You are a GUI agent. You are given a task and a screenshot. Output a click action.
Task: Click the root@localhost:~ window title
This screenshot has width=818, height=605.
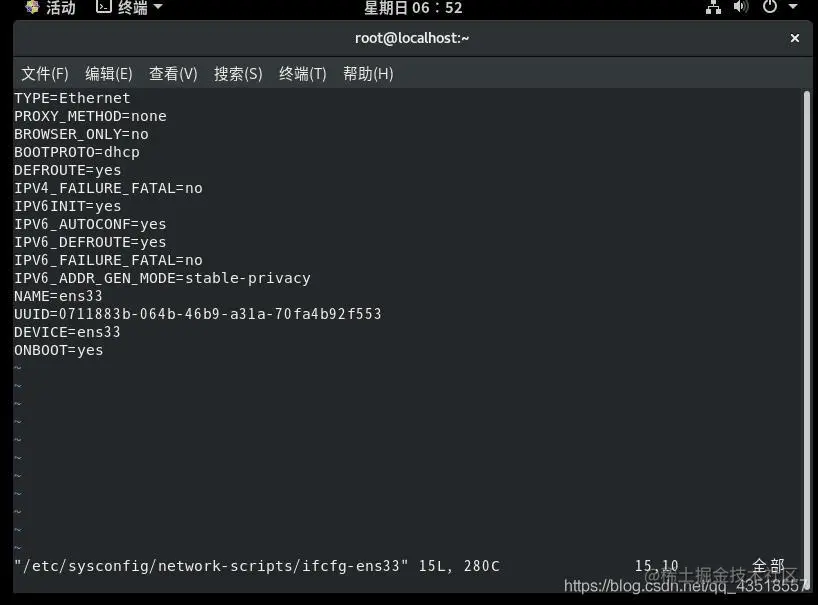[412, 38]
